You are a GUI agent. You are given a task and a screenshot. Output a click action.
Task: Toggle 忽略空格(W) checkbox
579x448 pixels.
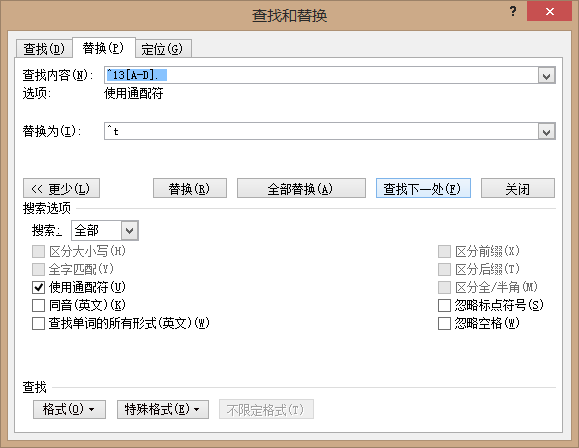(444, 324)
